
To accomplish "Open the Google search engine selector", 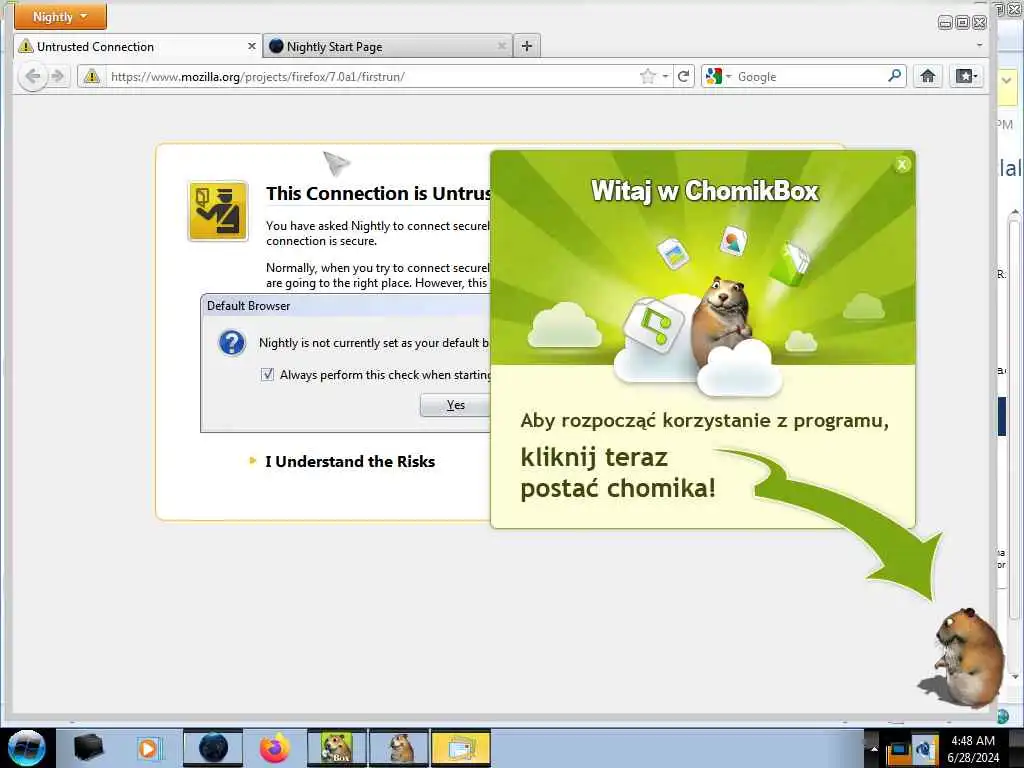I will point(718,76).
